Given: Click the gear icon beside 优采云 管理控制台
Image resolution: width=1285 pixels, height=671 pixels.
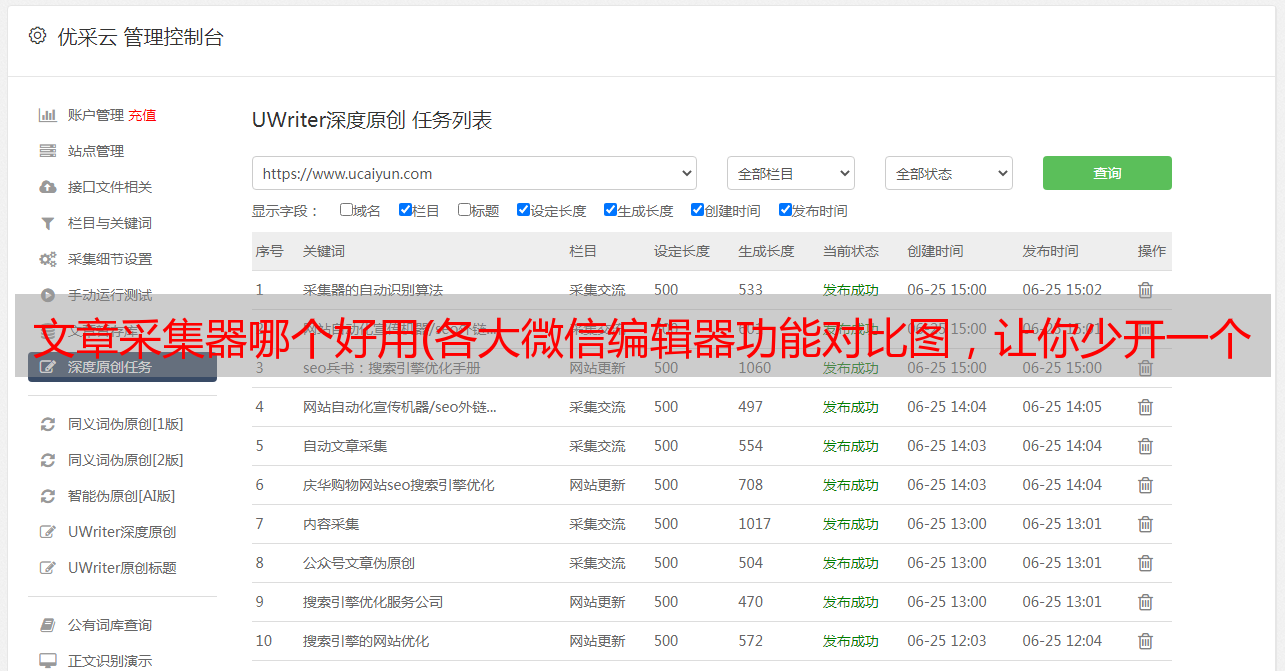Looking at the screenshot, I should coord(37,36).
